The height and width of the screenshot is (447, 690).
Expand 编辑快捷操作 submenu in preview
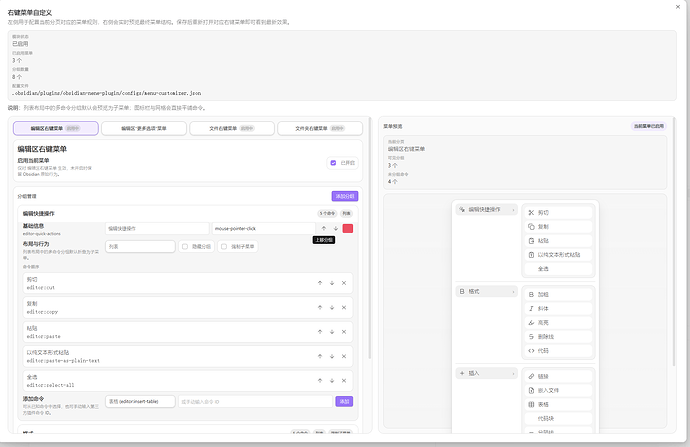tap(486, 209)
